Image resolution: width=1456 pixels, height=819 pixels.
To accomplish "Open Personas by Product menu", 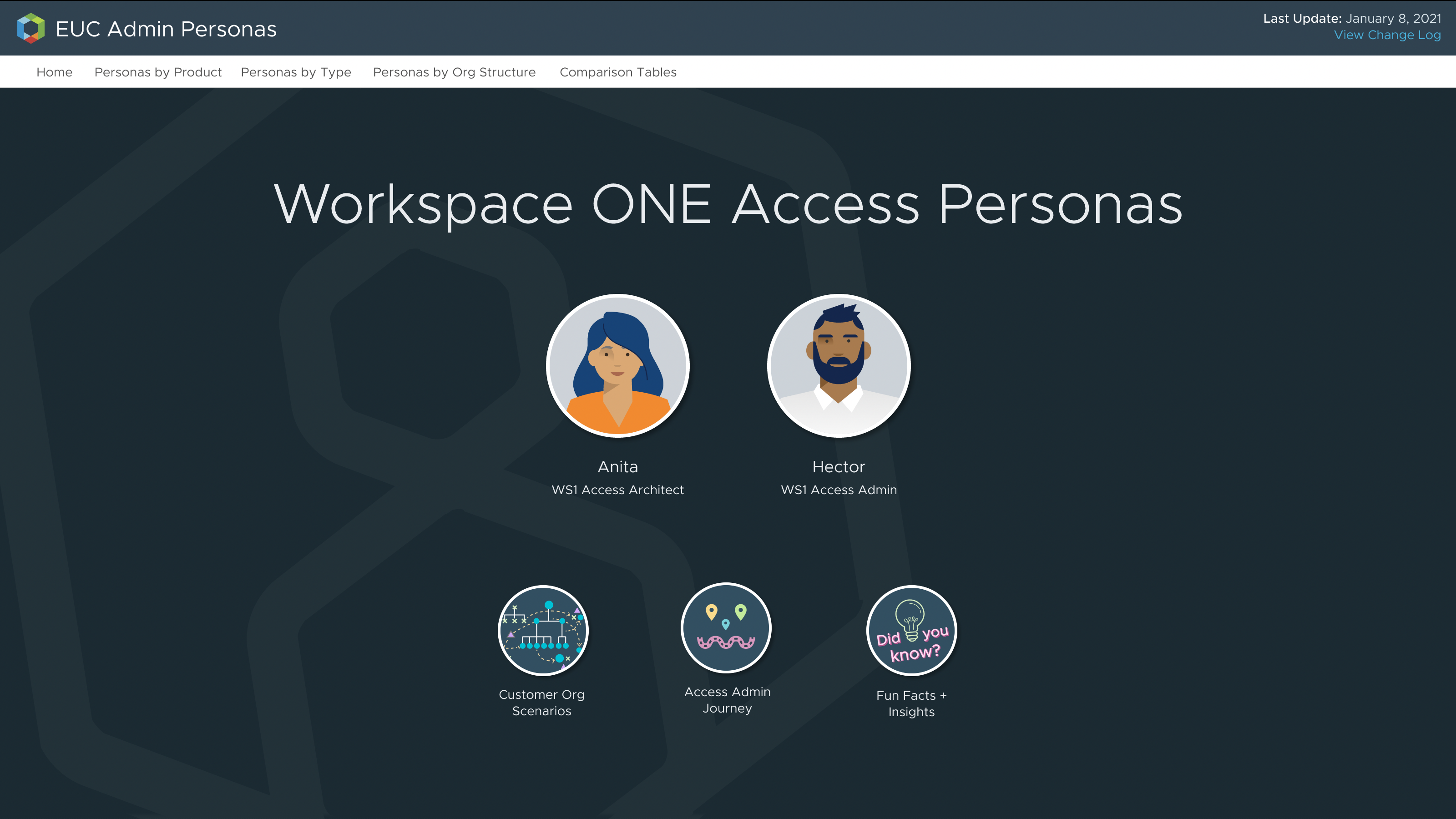I will coord(158,72).
